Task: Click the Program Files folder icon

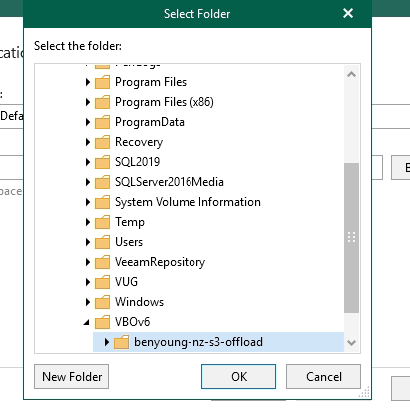Action: coord(102,82)
